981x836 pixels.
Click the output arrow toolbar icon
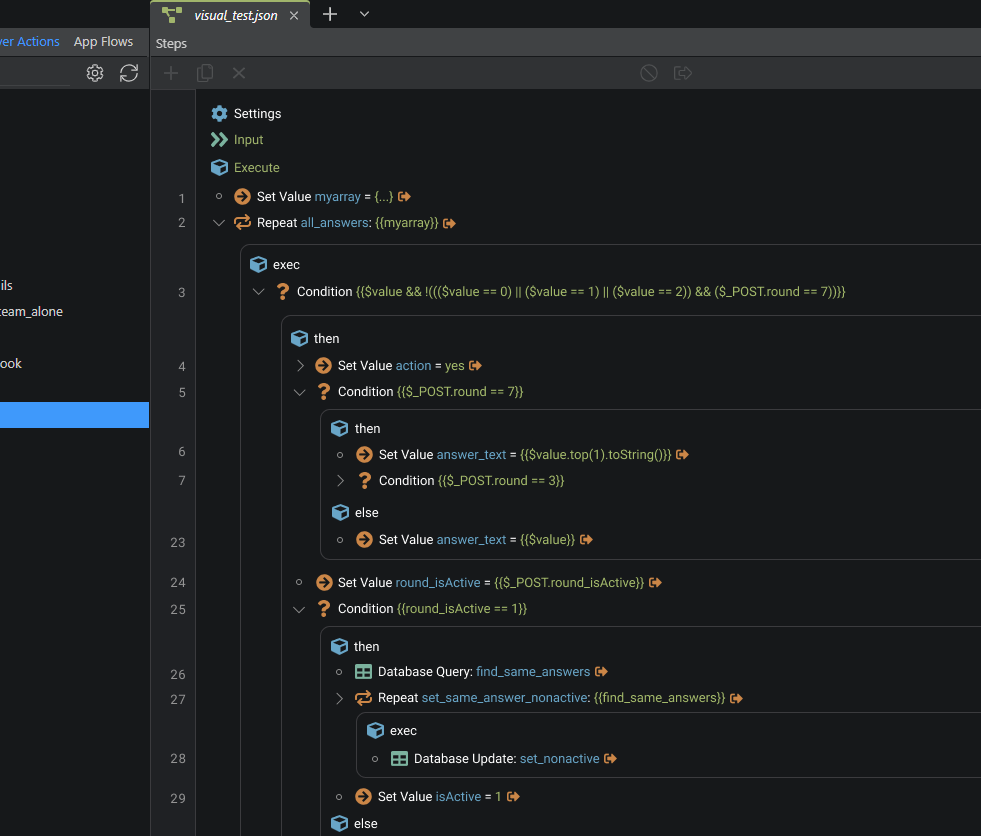click(x=683, y=73)
